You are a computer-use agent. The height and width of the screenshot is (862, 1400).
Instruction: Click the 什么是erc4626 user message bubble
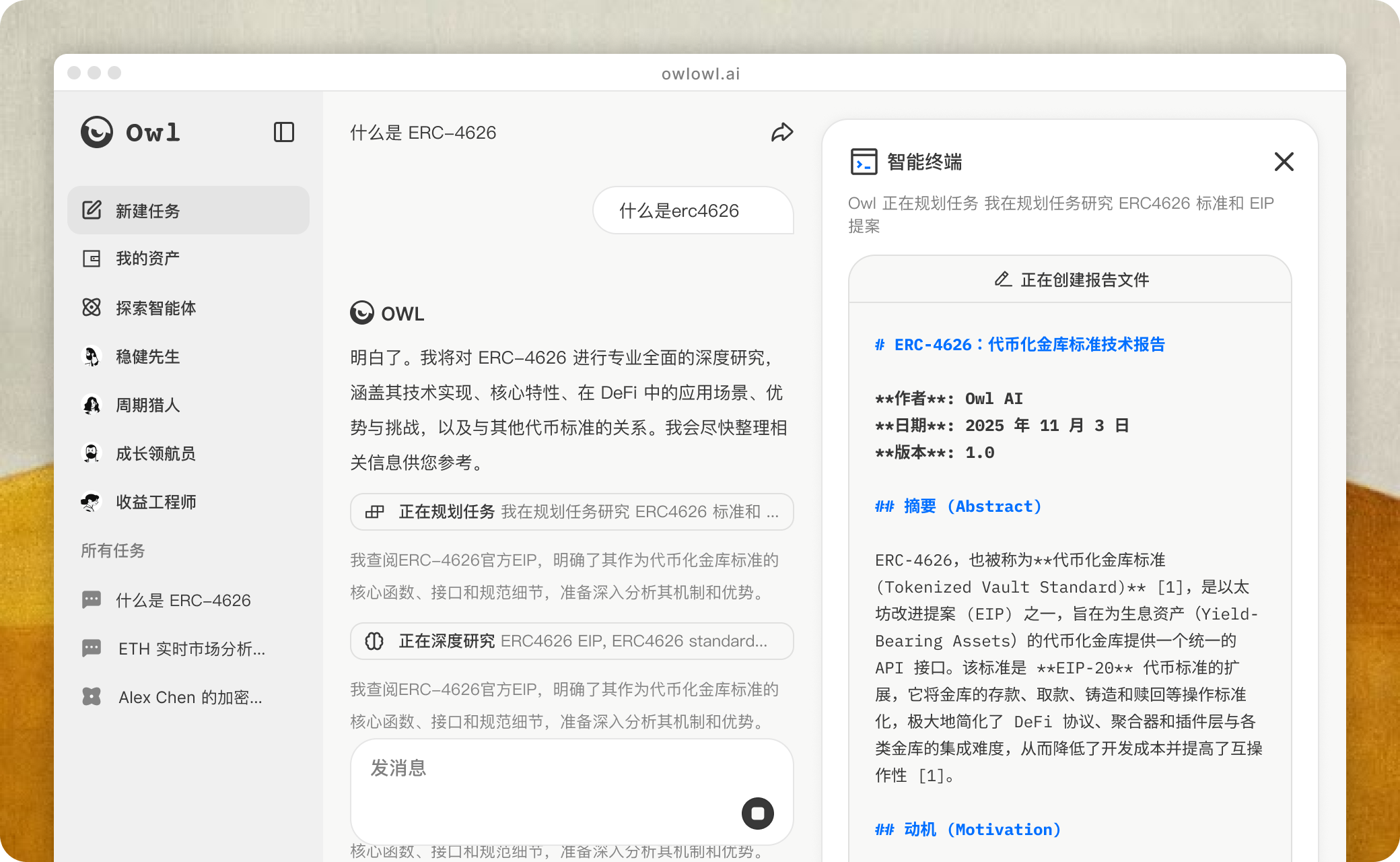(x=693, y=210)
